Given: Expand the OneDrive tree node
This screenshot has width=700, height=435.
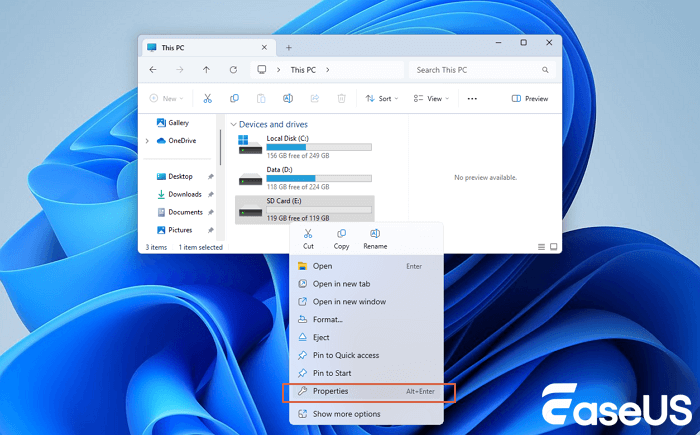Looking at the screenshot, I should tap(147, 141).
